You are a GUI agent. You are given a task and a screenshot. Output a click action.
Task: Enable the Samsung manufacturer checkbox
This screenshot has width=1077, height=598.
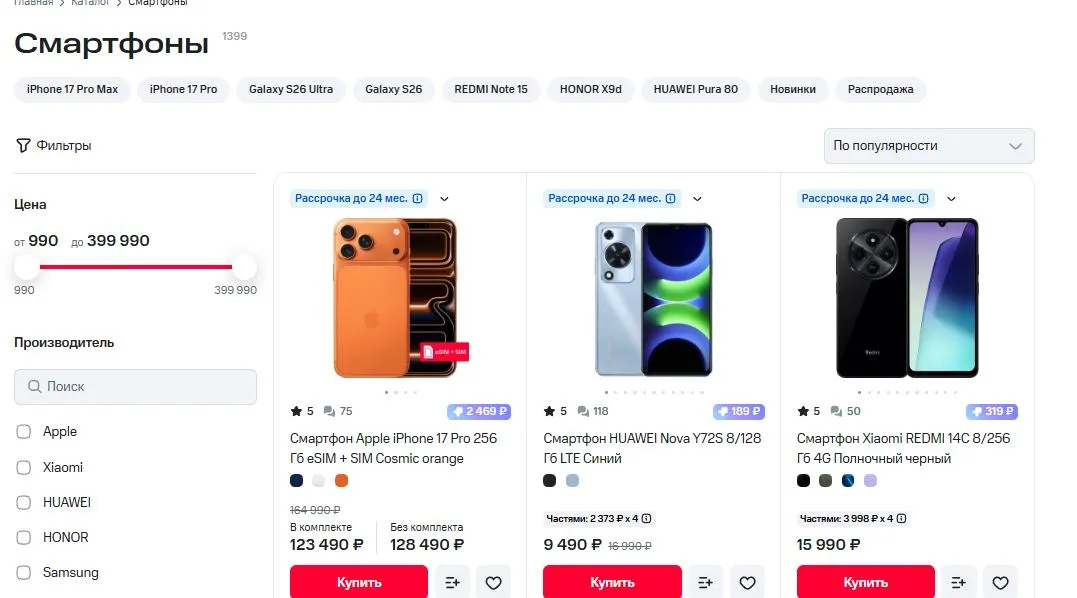pyautogui.click(x=24, y=573)
